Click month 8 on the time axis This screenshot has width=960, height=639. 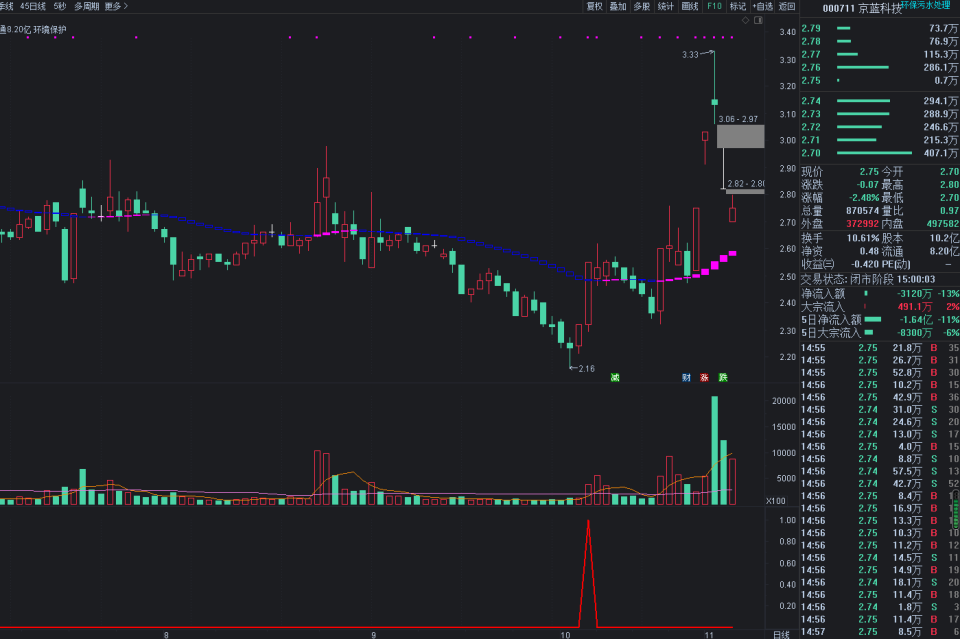[x=166, y=635]
